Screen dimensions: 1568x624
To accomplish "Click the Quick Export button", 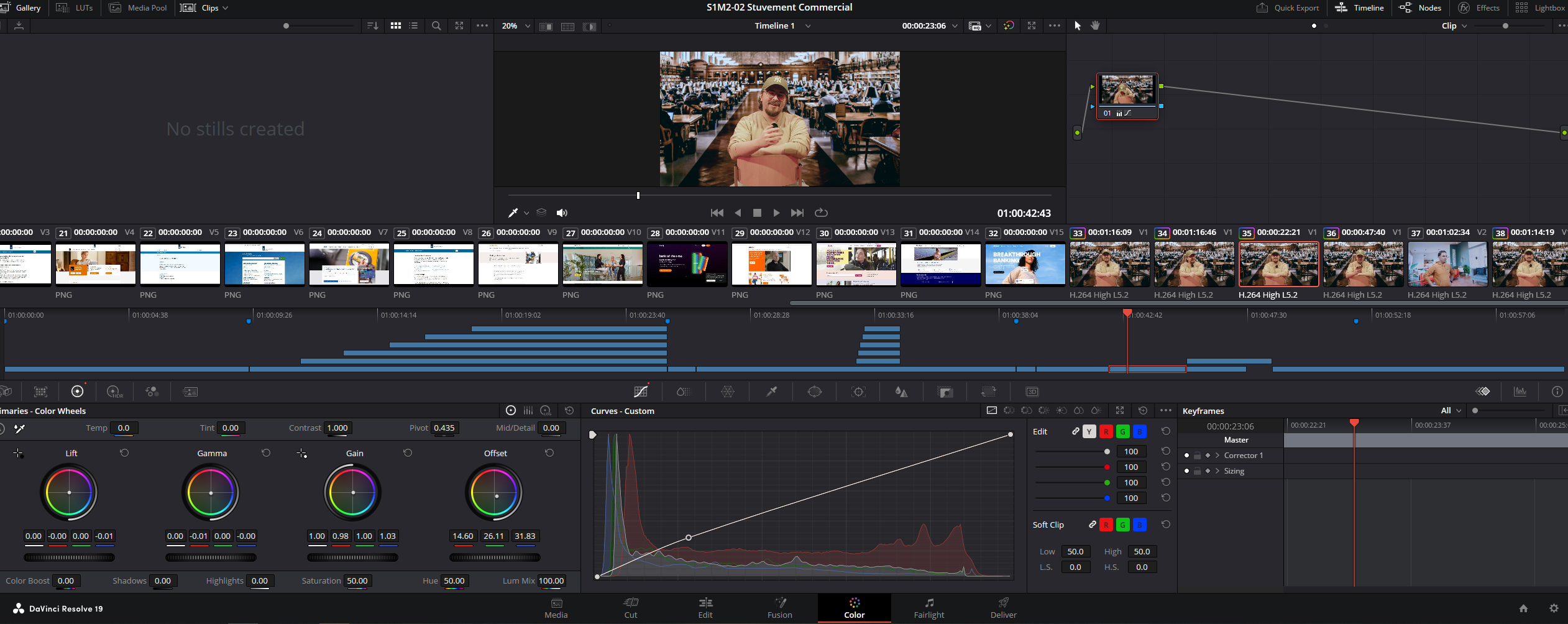I will click(x=1288, y=8).
